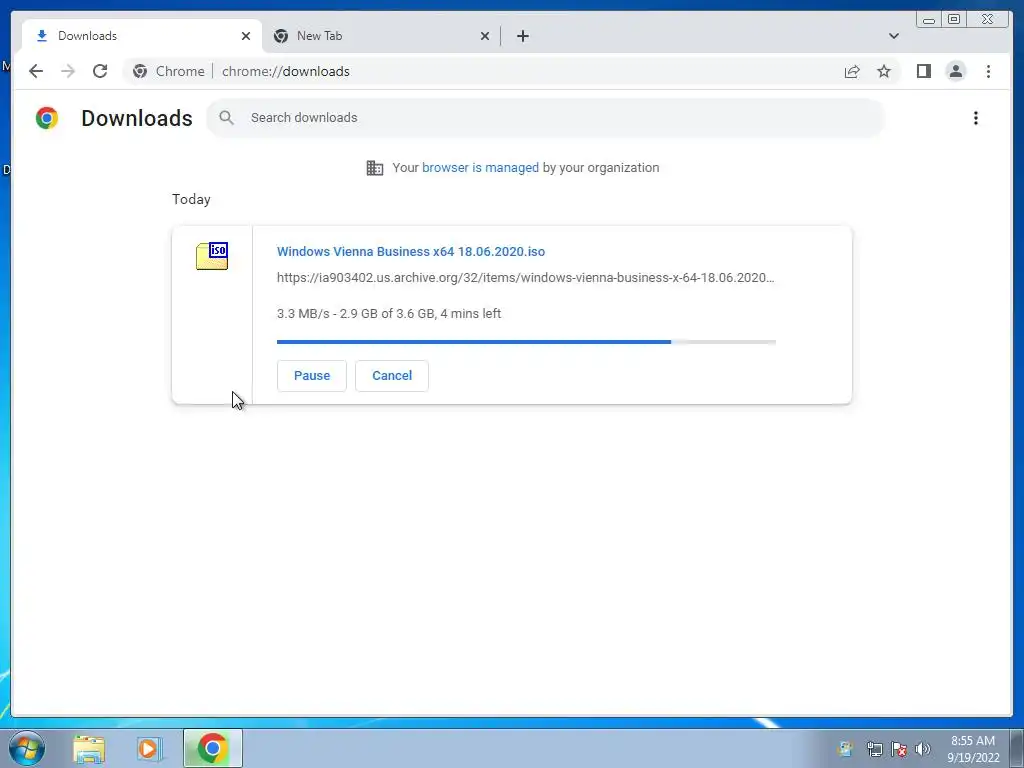Click the forward navigation arrow

(68, 71)
